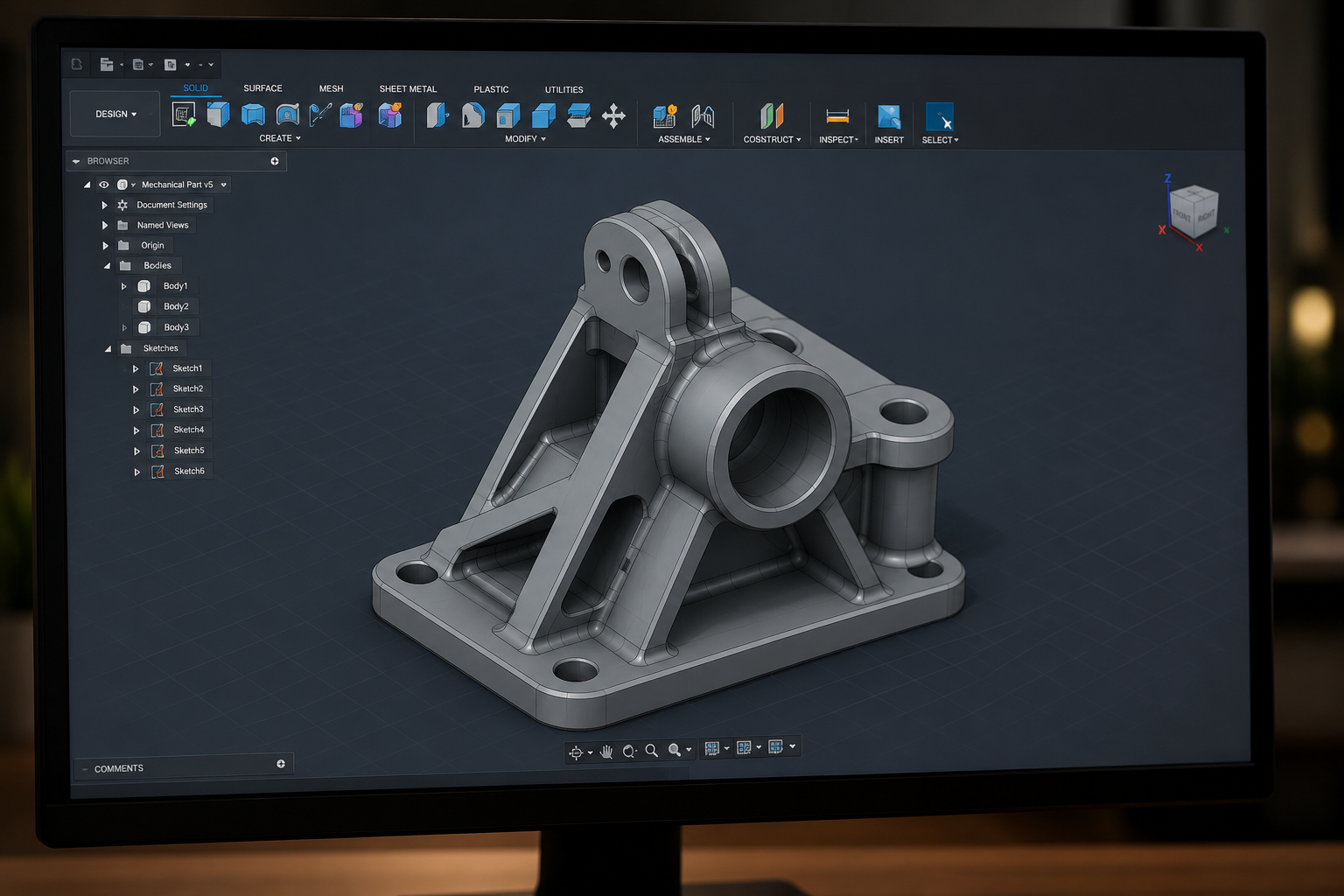
Task: Click the Construct plane icon
Action: [x=772, y=115]
